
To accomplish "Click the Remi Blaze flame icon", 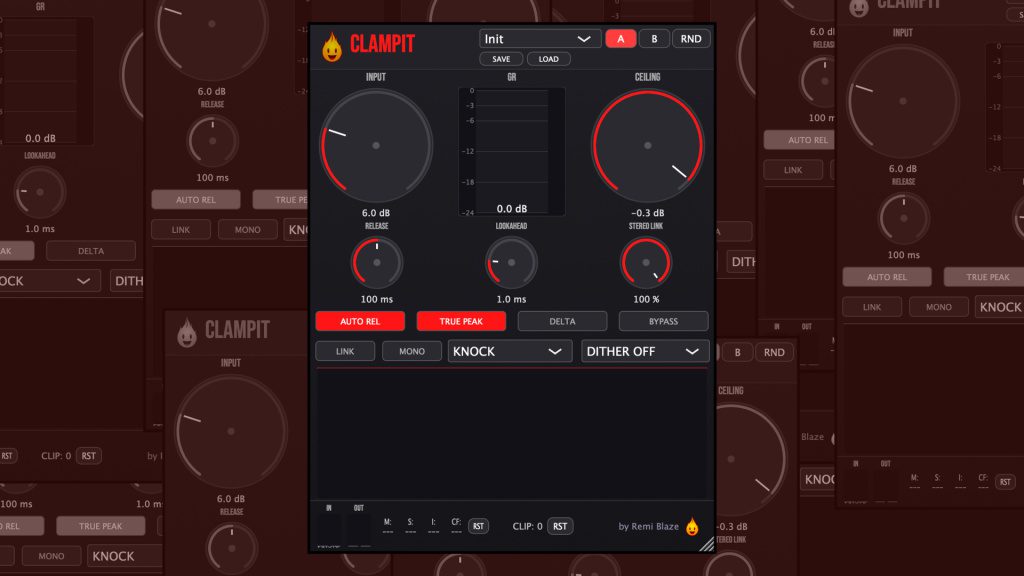I will tap(692, 526).
